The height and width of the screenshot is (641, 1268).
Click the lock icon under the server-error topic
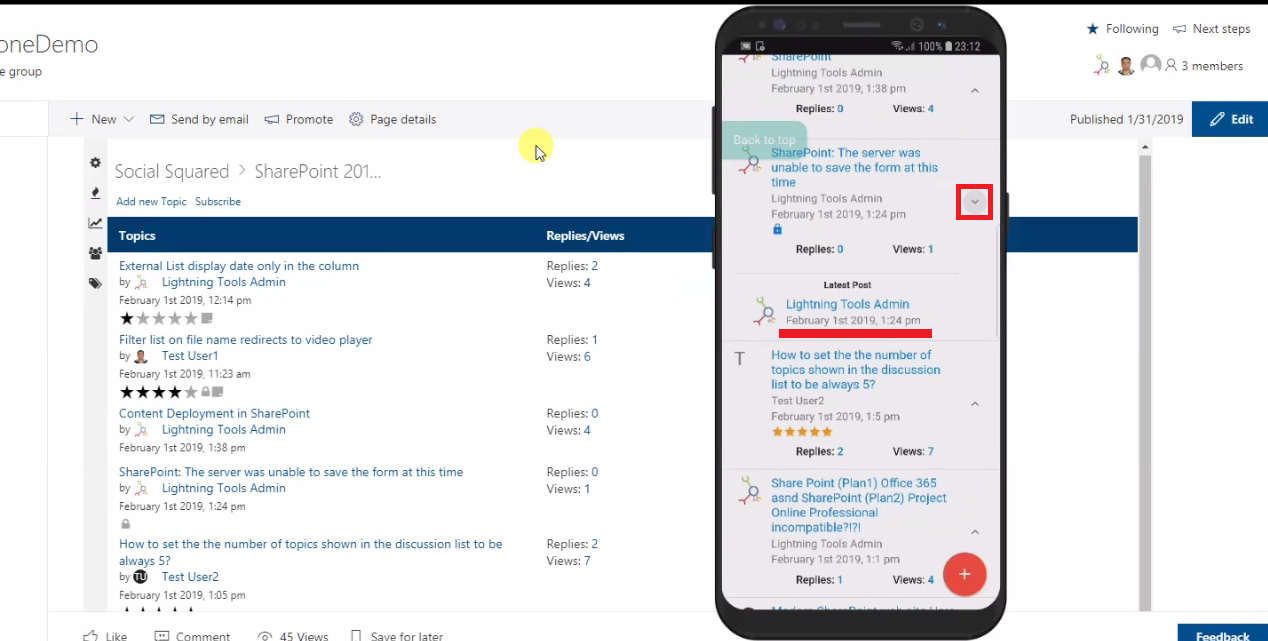click(125, 523)
